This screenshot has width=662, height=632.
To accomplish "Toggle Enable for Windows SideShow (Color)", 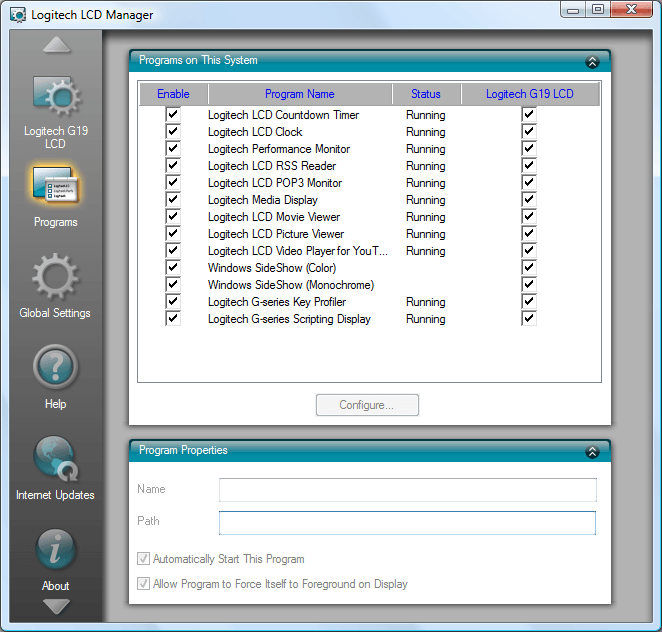I will [173, 268].
